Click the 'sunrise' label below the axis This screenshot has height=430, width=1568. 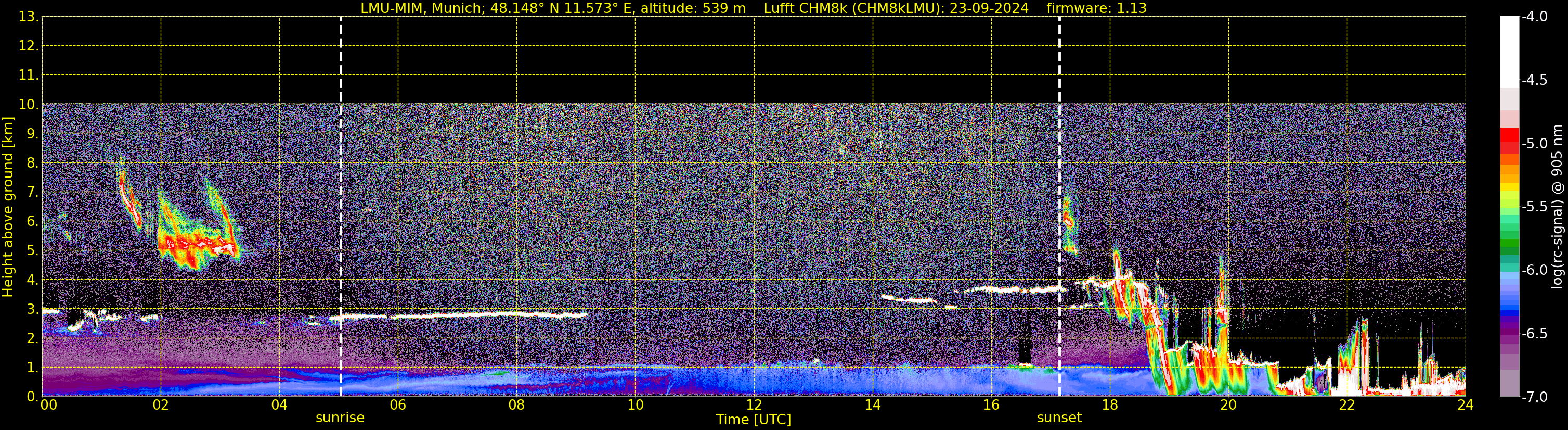point(340,418)
